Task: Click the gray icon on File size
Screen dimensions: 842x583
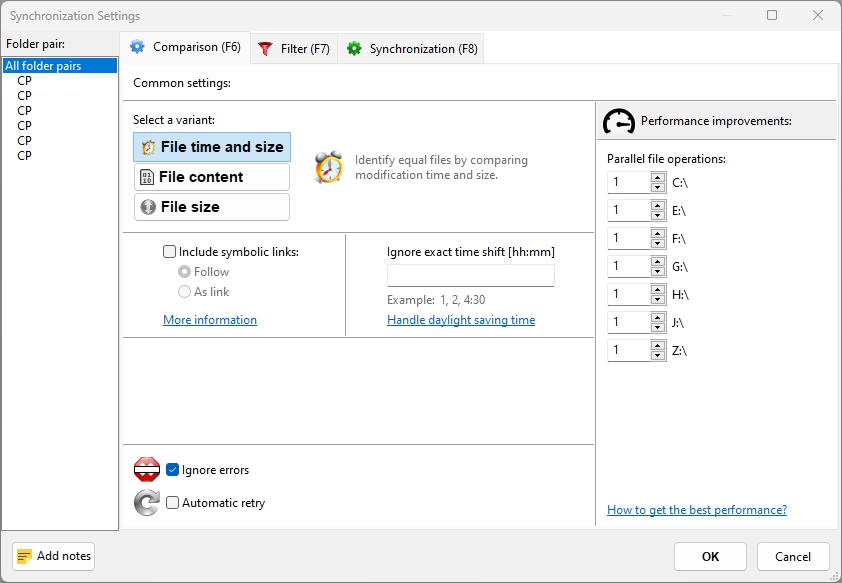Action: click(x=148, y=207)
